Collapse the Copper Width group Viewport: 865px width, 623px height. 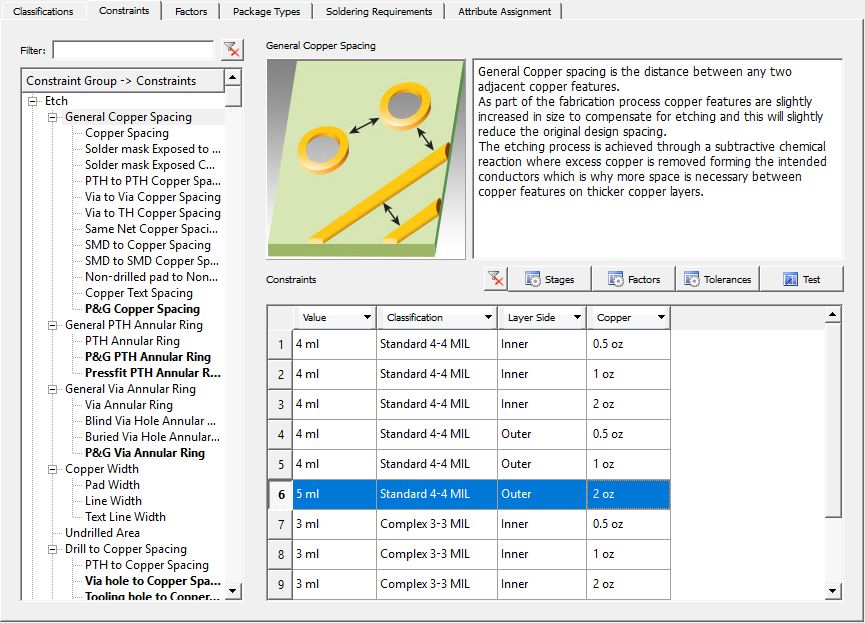click(x=53, y=469)
